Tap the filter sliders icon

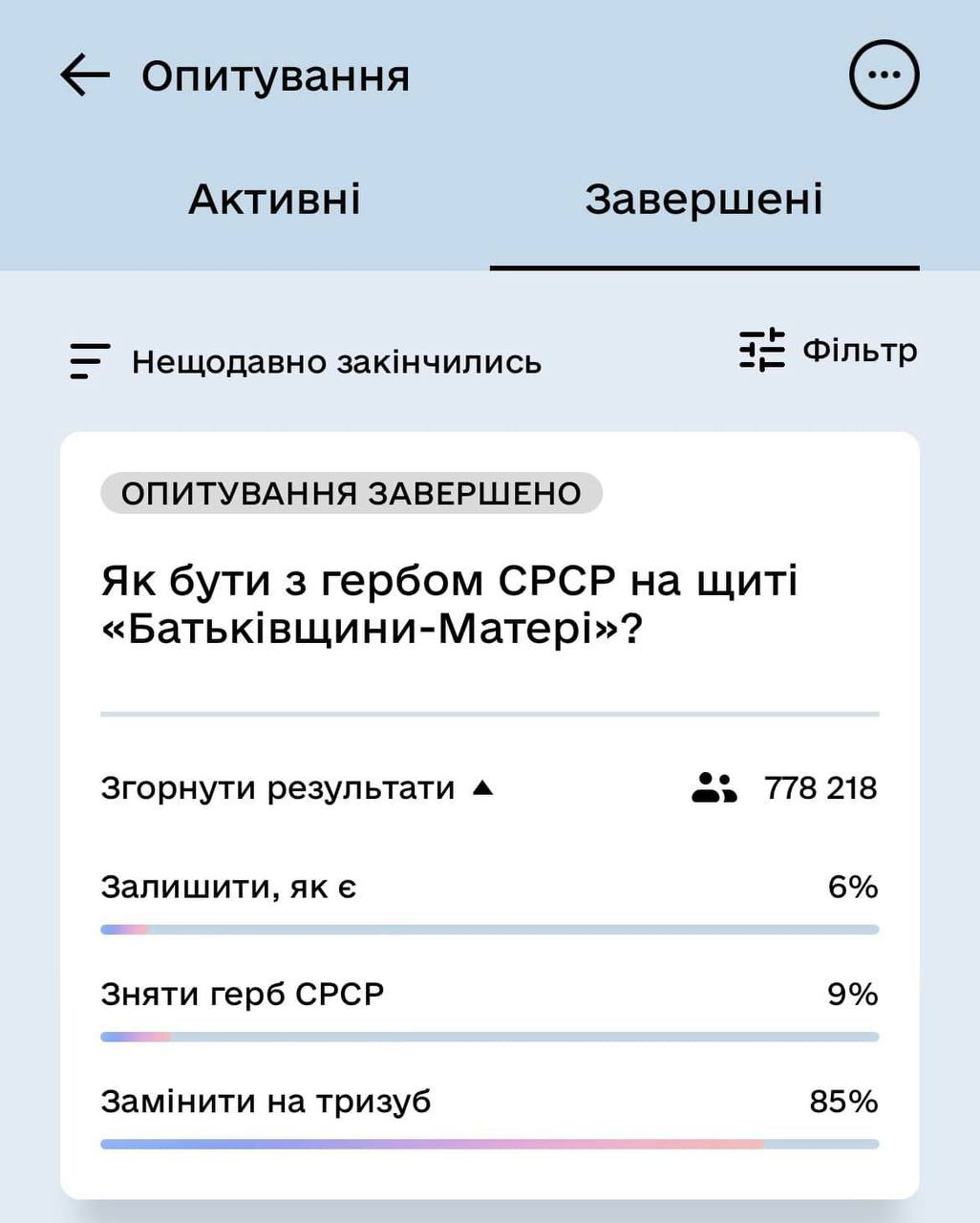pos(762,350)
